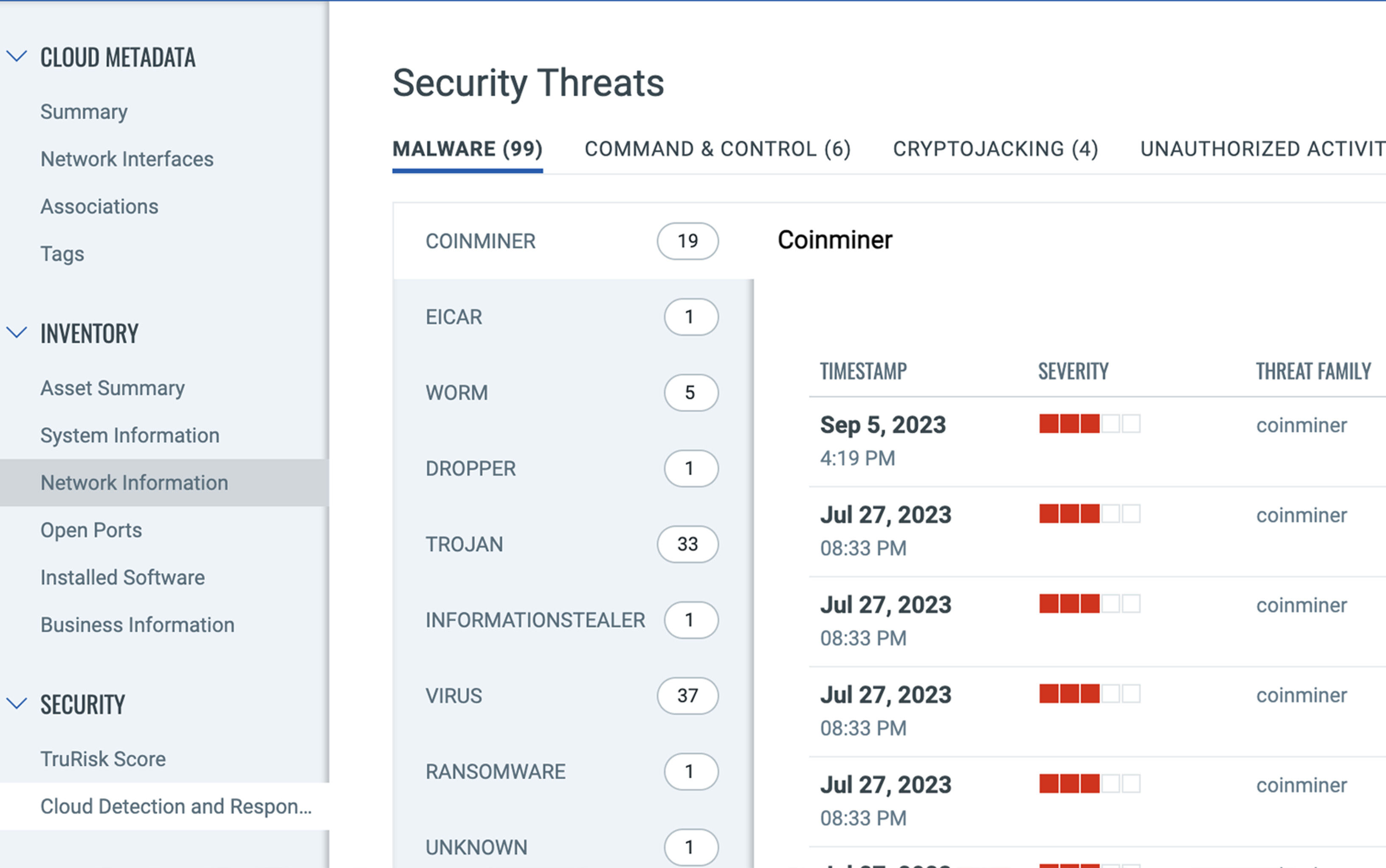
Task: Collapse the Cloud Metadata section chevron
Action: (17, 57)
